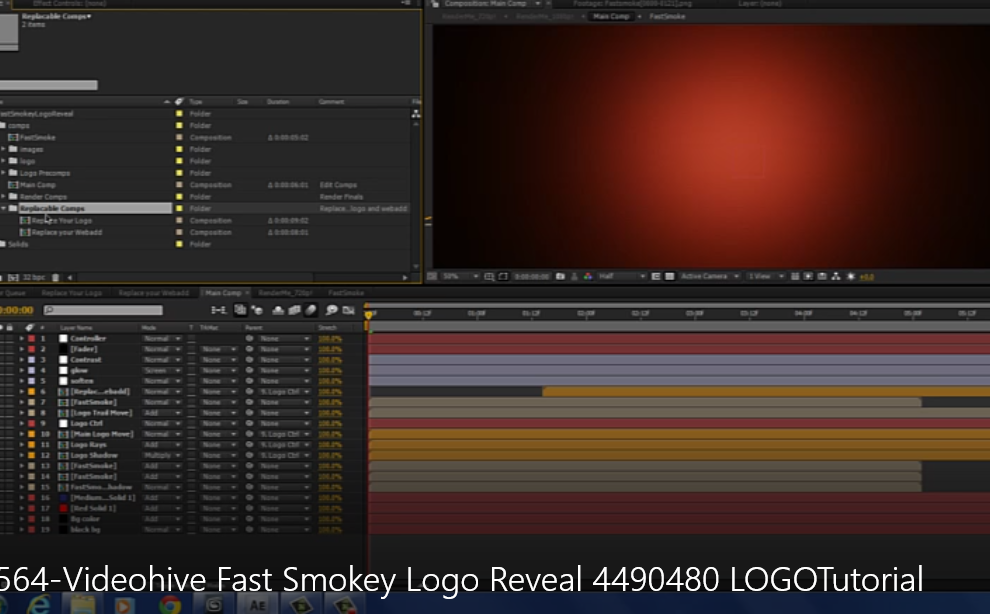The image size is (990, 614).
Task: Toggle preserve transparency for glow layer
Action: (191, 370)
